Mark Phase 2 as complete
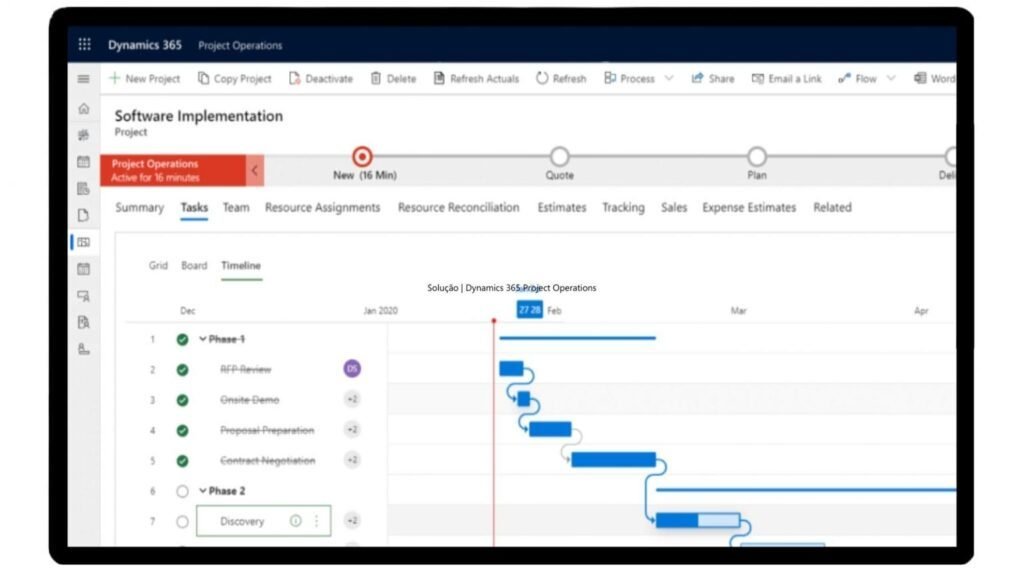 182,491
